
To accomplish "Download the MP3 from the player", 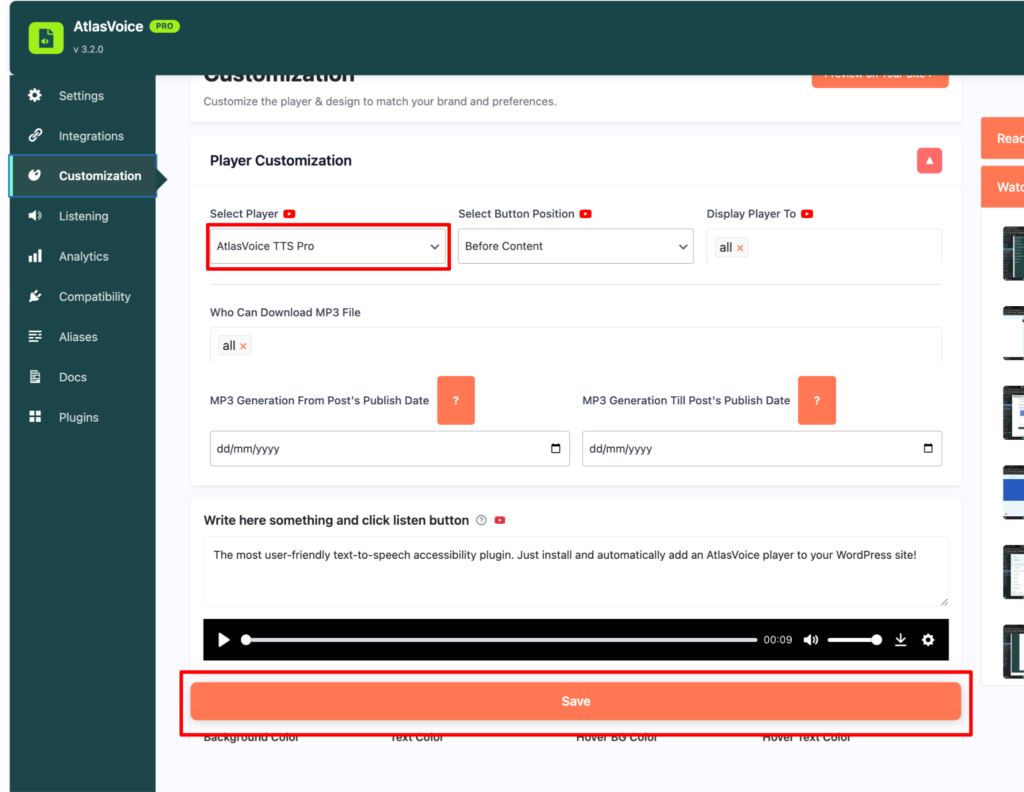I will (x=901, y=640).
